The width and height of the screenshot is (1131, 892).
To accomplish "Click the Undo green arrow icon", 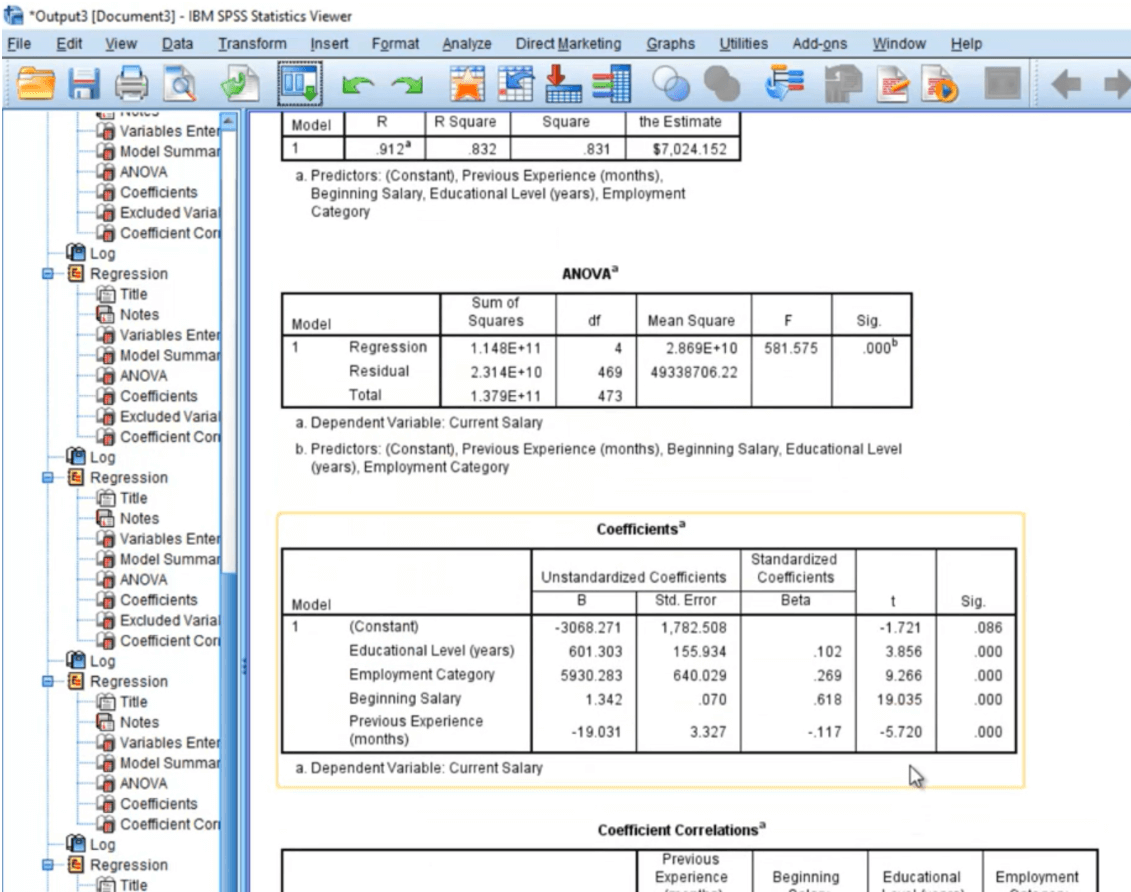I will (358, 85).
